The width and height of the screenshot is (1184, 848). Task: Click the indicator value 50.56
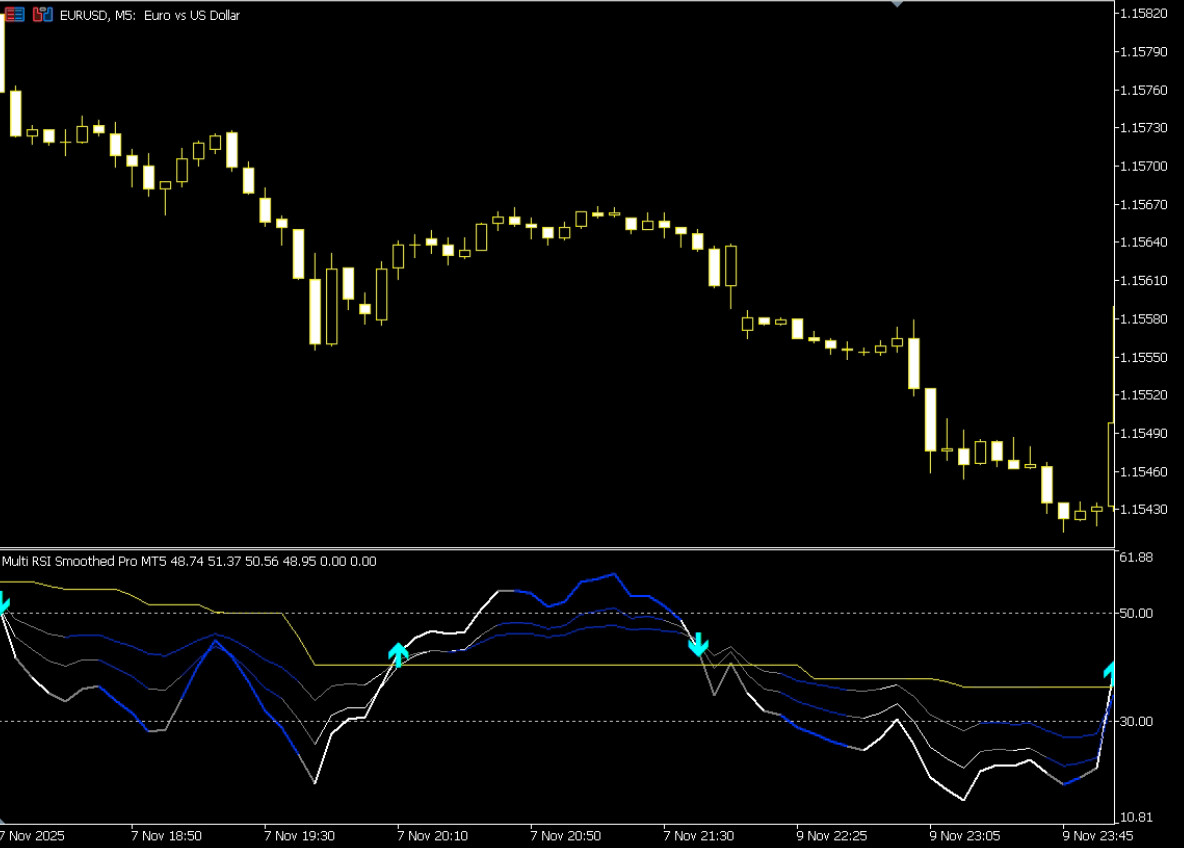tap(261, 561)
